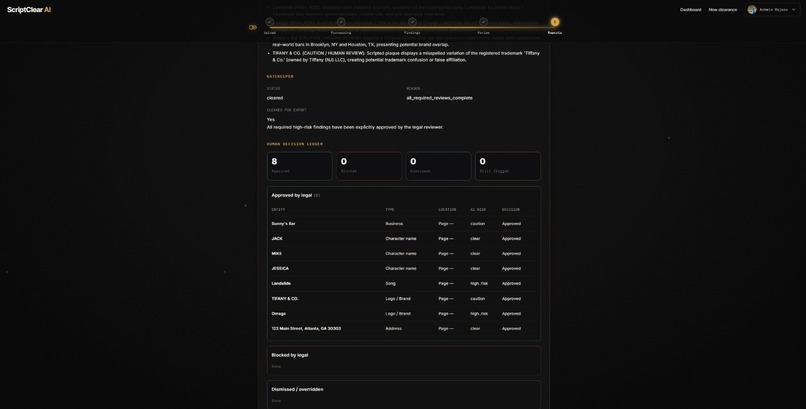Click the Reports step label

click(x=555, y=33)
